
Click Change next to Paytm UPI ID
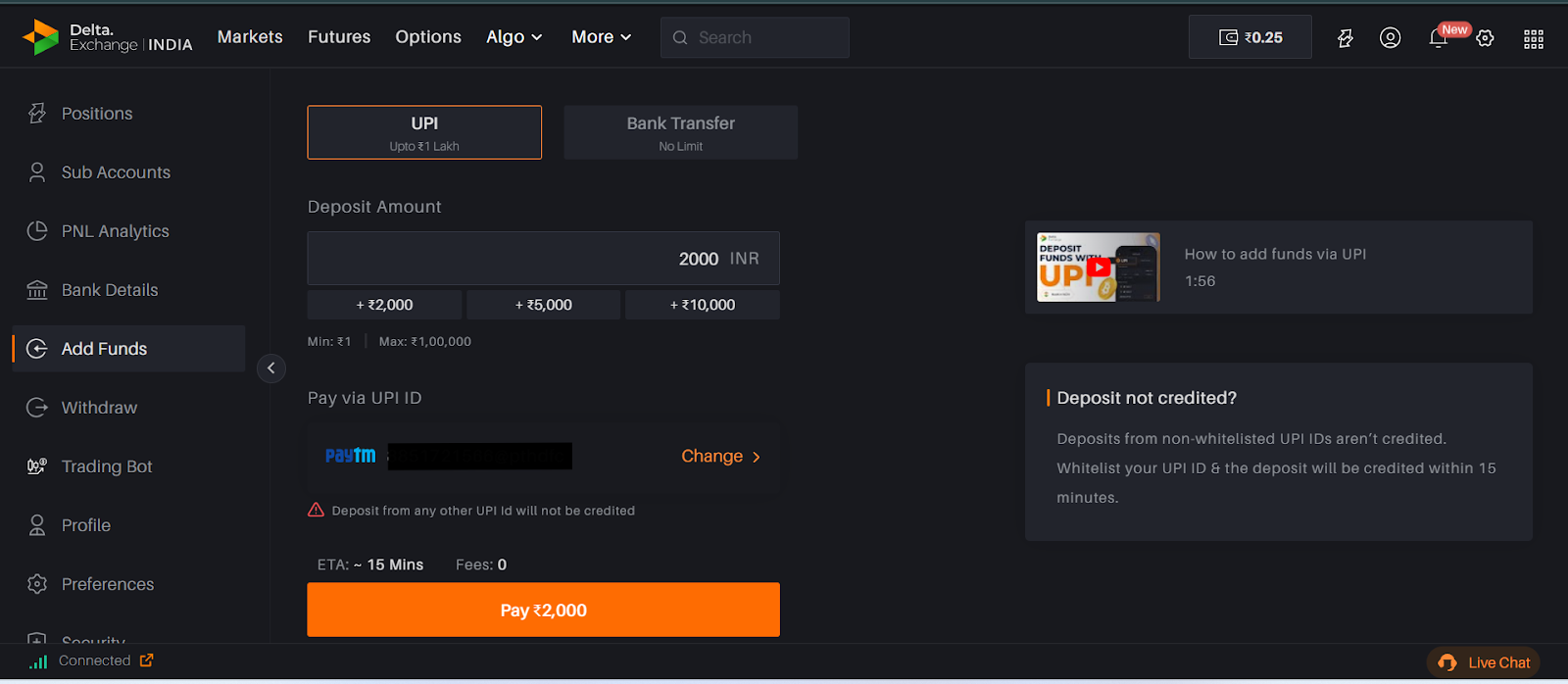[x=721, y=457]
